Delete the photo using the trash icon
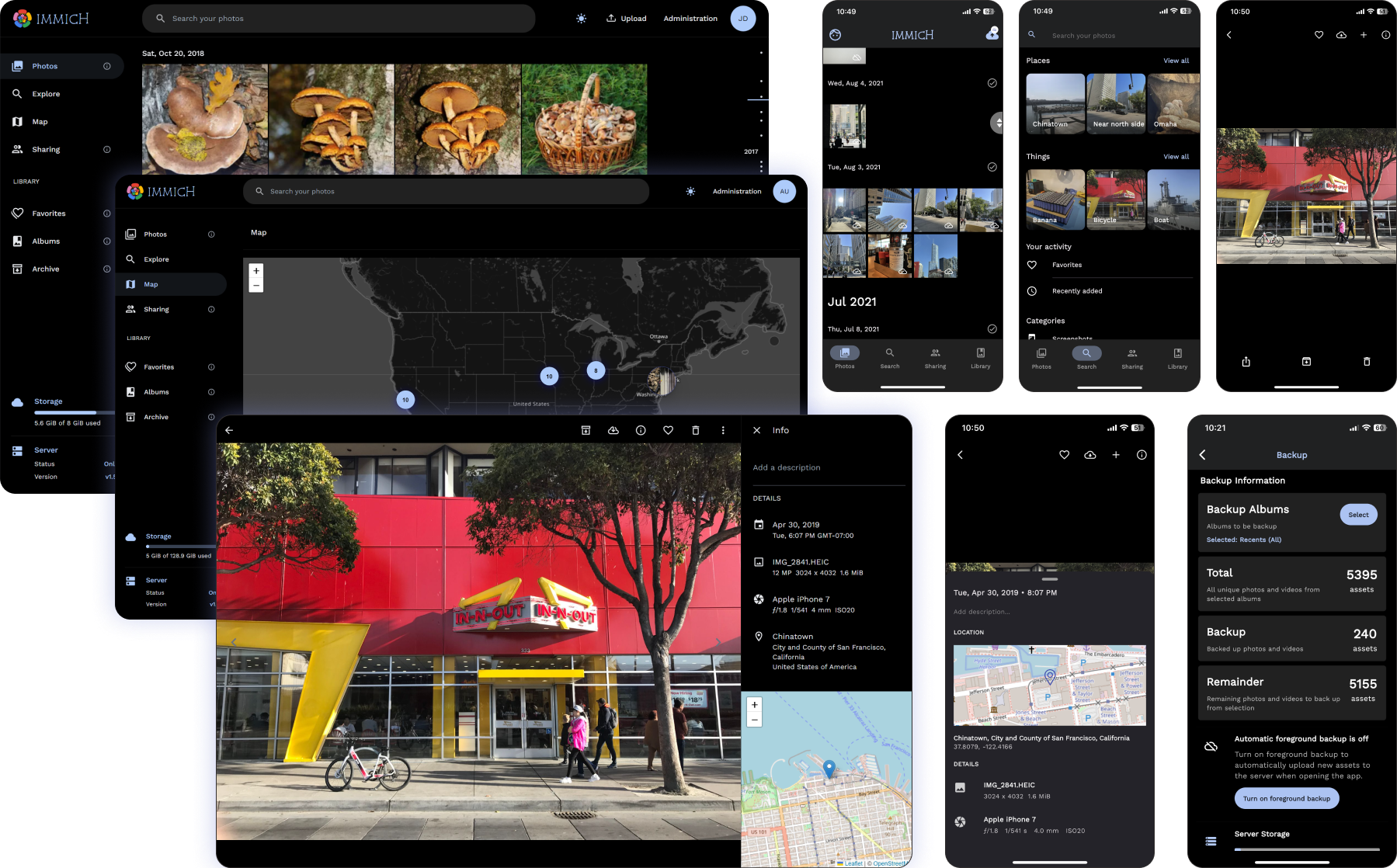The width and height of the screenshot is (1397, 868). 695,430
